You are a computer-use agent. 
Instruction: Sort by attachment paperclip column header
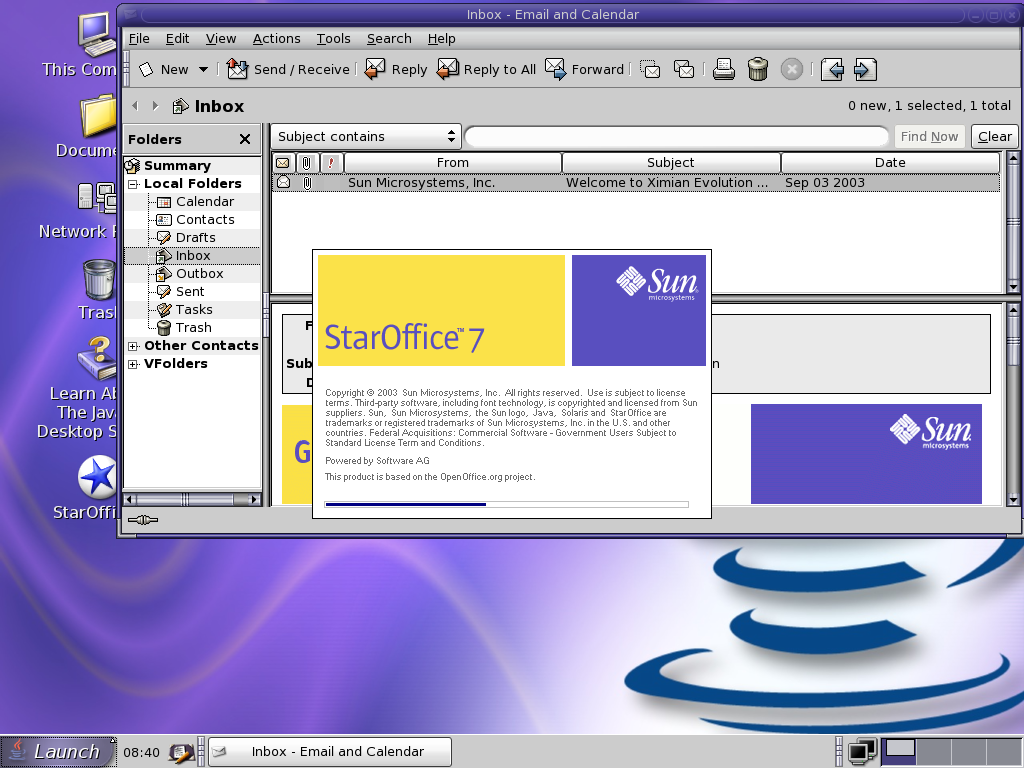click(307, 163)
